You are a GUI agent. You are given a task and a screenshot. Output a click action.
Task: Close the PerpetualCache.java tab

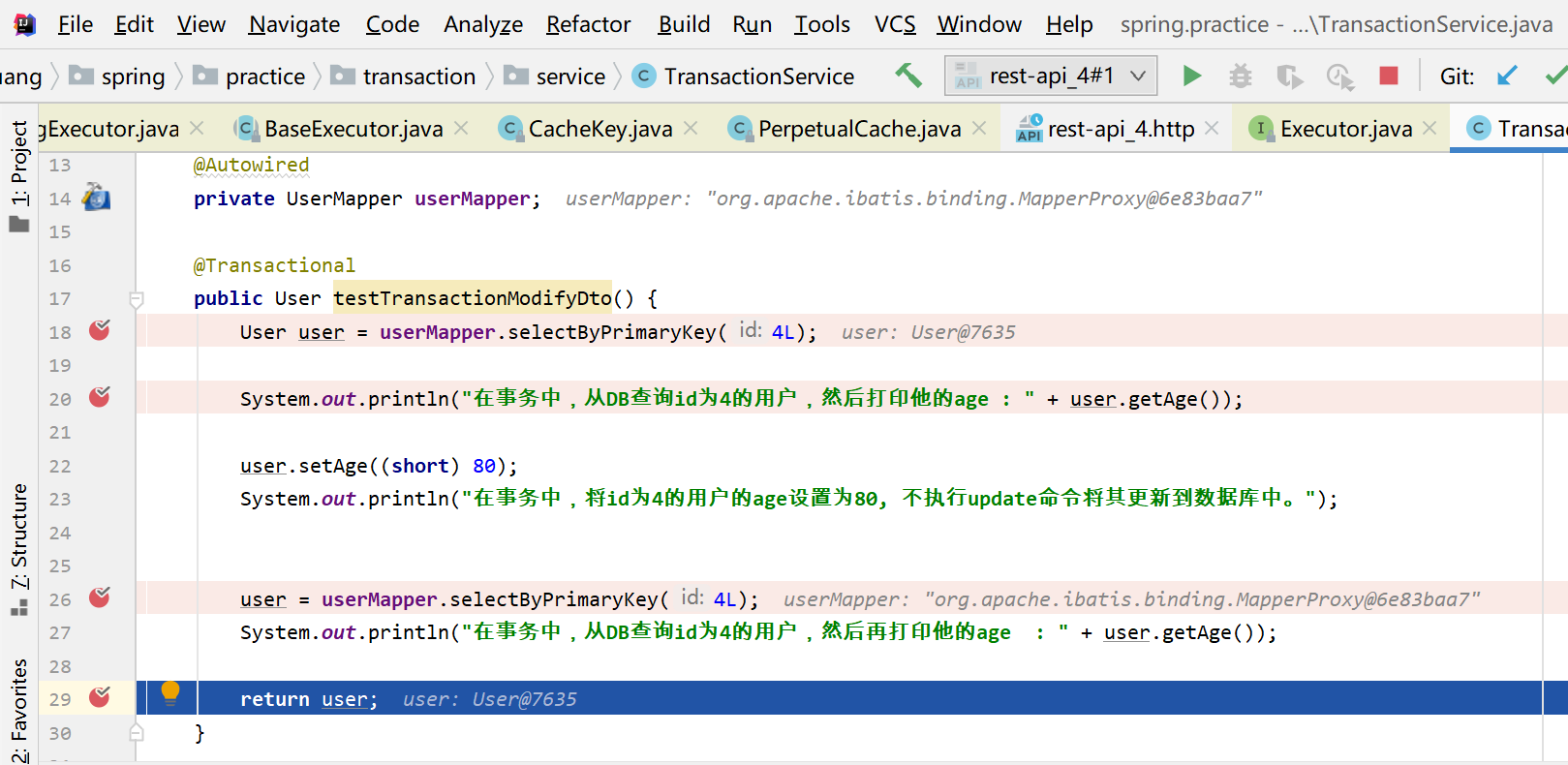979,128
